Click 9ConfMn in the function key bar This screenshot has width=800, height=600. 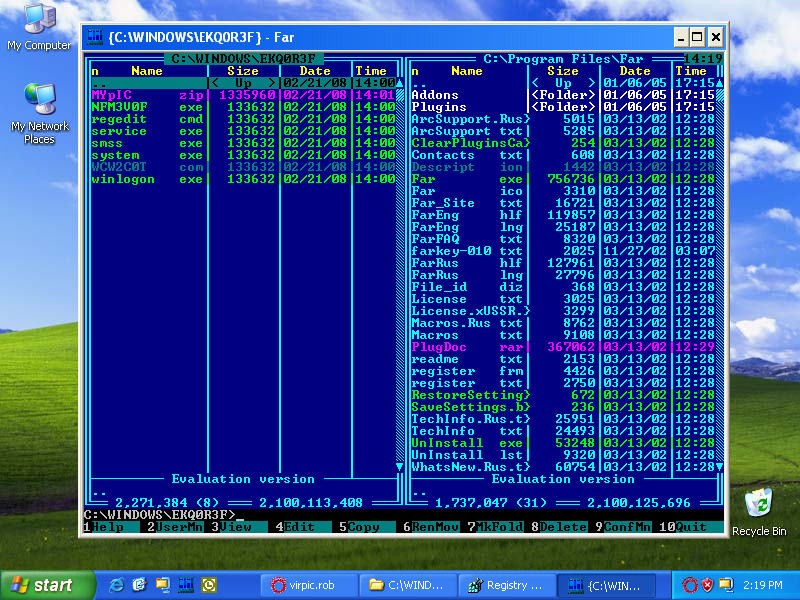623,527
